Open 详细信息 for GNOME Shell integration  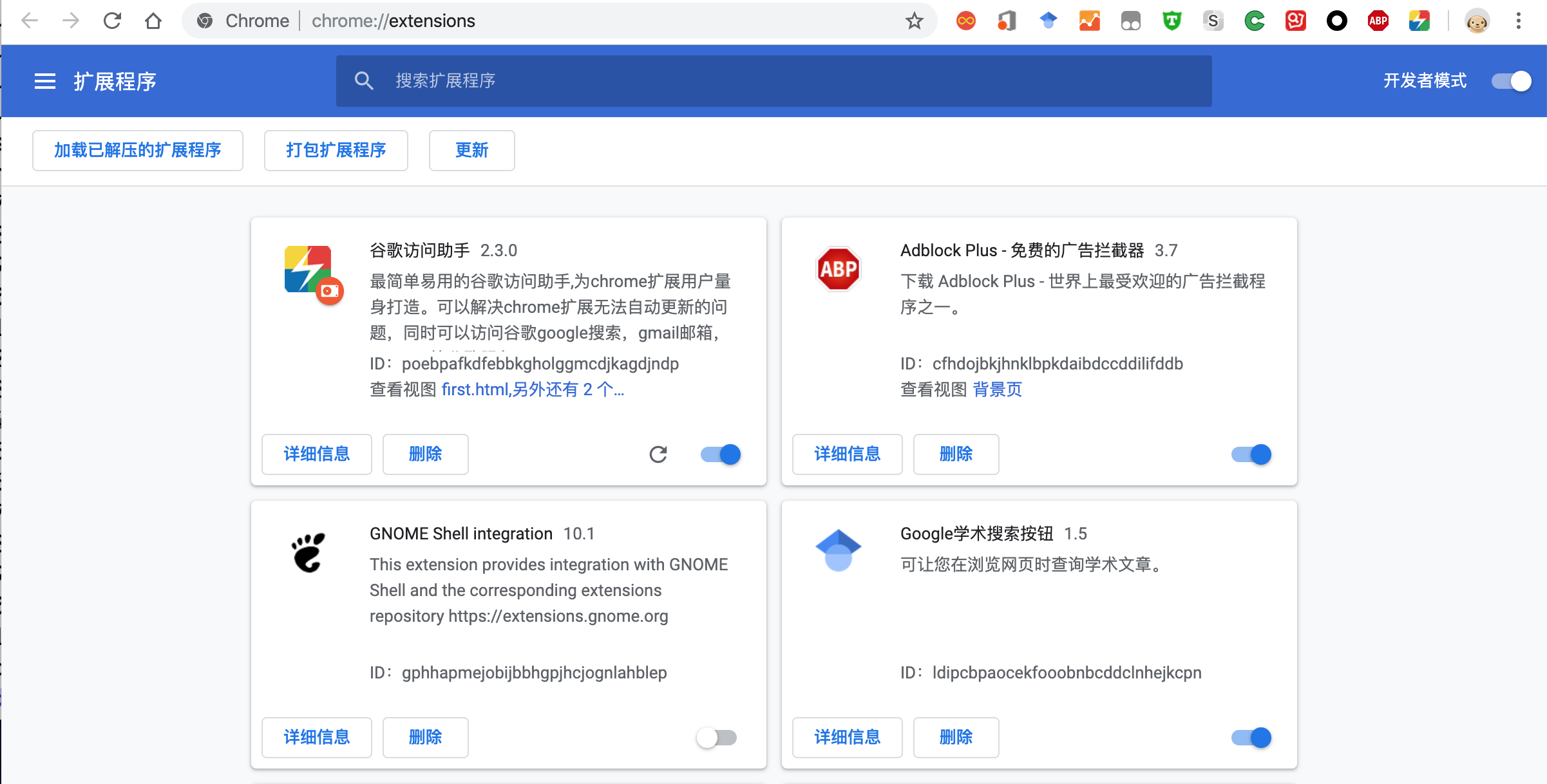(317, 738)
